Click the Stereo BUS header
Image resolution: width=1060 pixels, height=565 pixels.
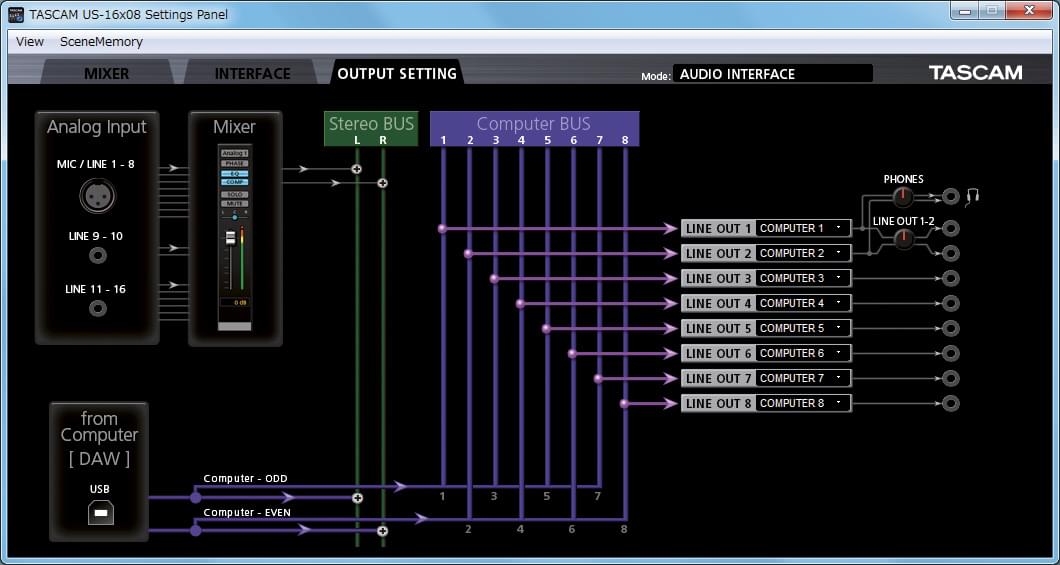tap(371, 128)
